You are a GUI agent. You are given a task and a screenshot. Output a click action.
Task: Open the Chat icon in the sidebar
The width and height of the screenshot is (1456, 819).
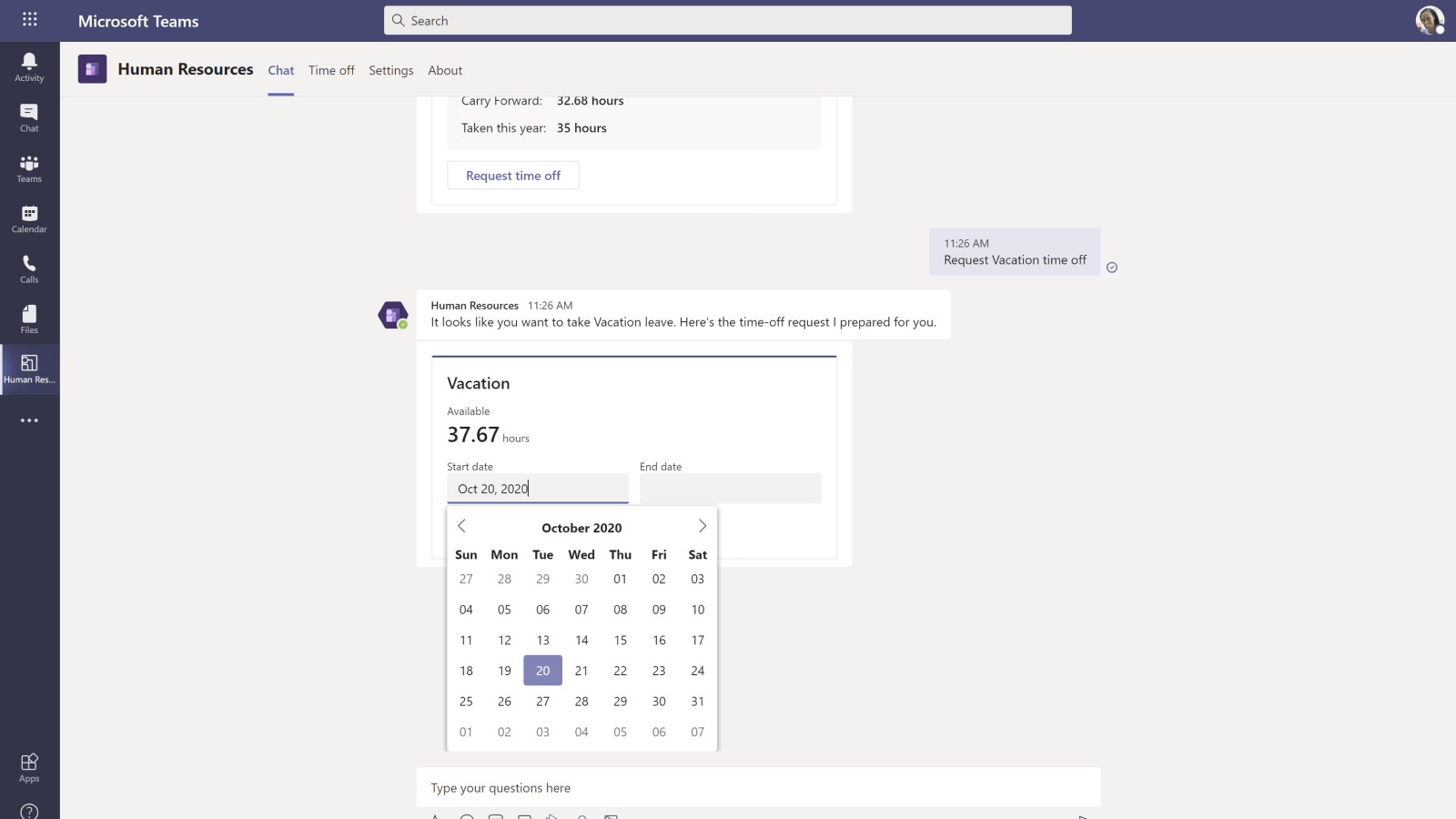click(x=29, y=116)
